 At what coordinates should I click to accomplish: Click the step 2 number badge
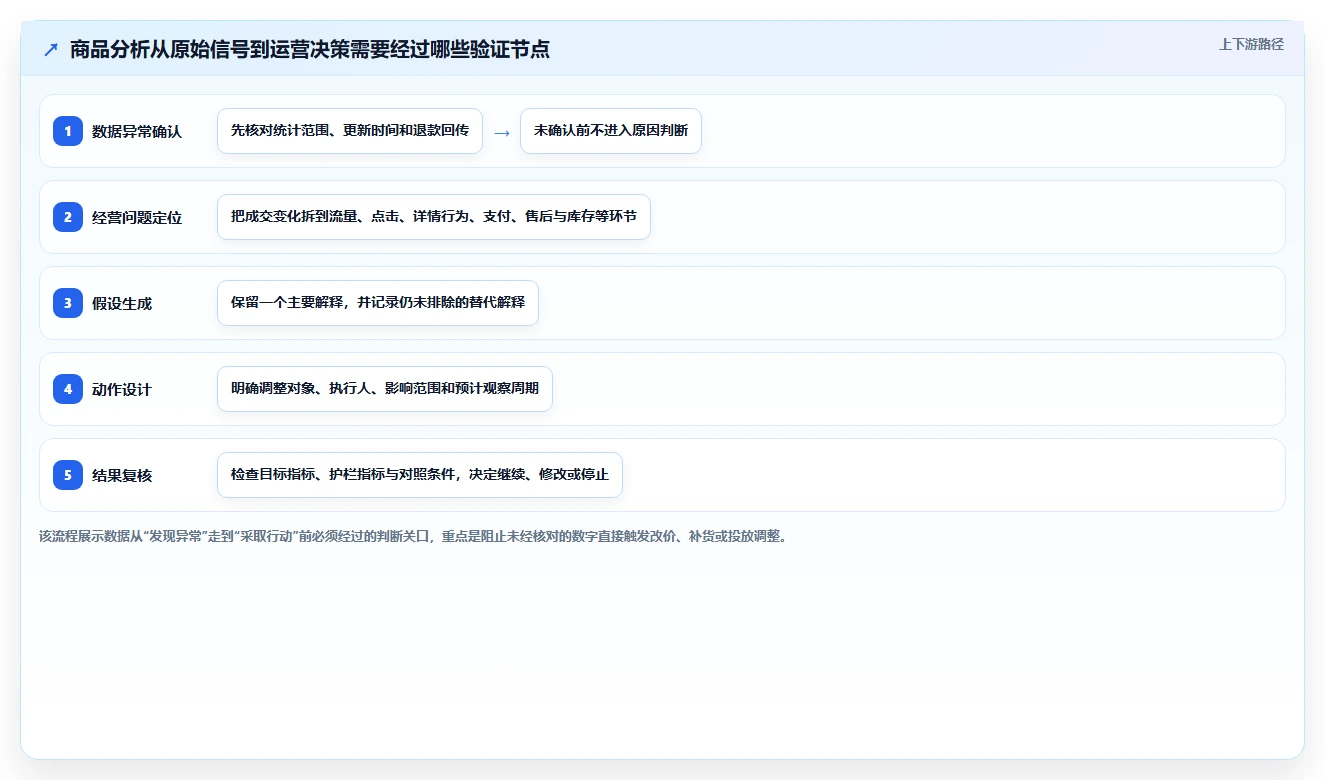coord(68,216)
